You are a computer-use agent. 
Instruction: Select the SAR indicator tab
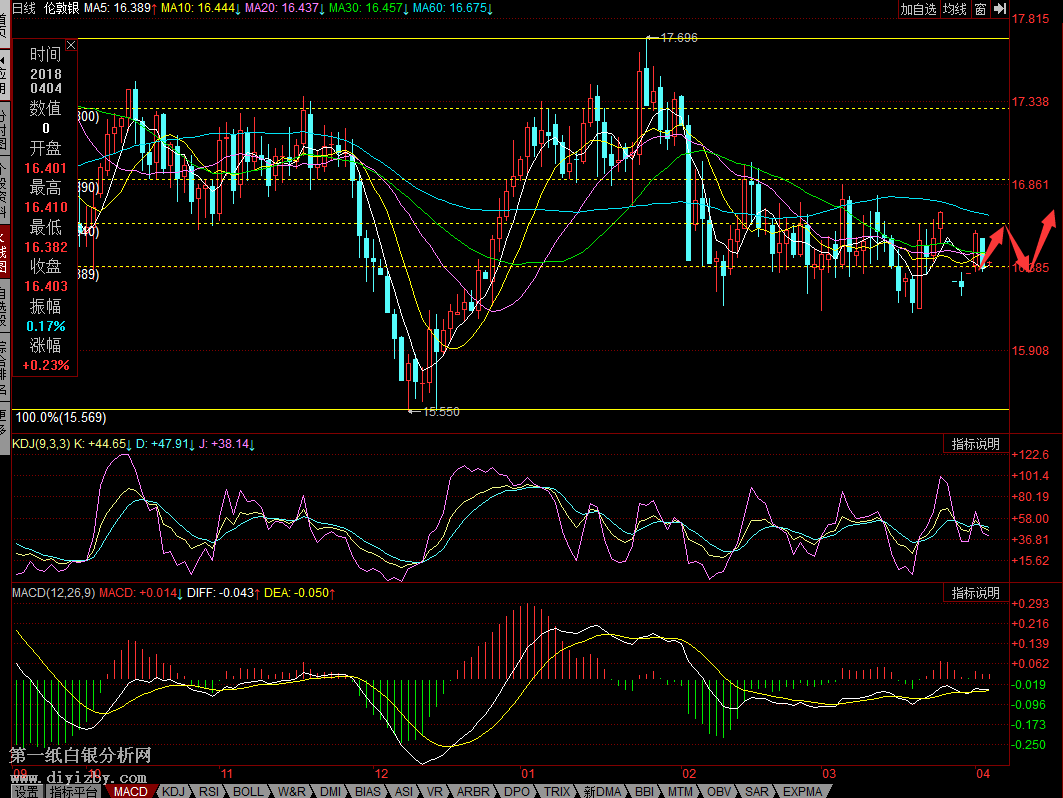point(757,791)
